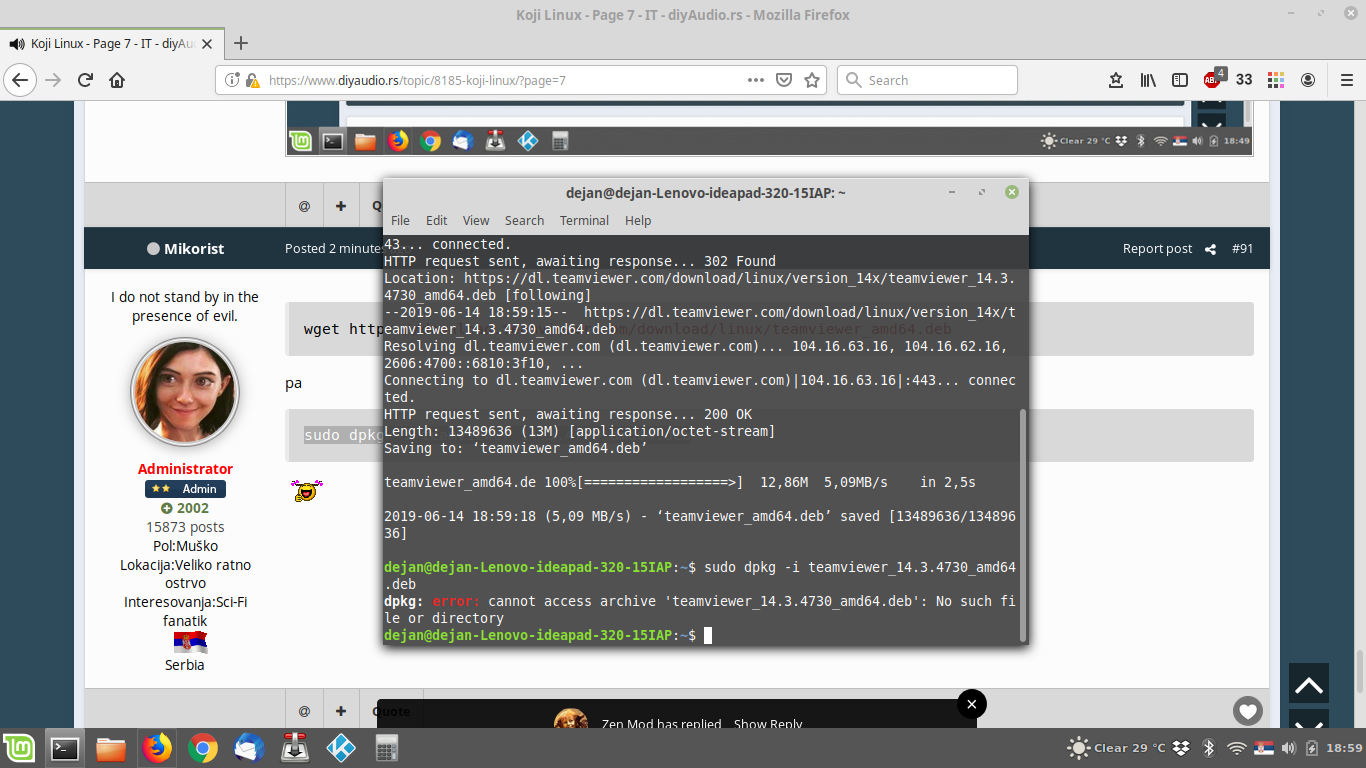Image resolution: width=1366 pixels, height=768 pixels.
Task: Bookmark this page with the star icon
Action: point(812,80)
